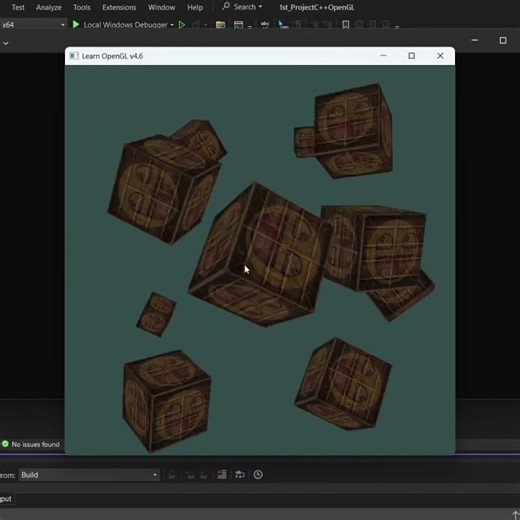The image size is (520, 520).
Task: Click the clock icon in Output toolbar
Action: [x=258, y=474]
